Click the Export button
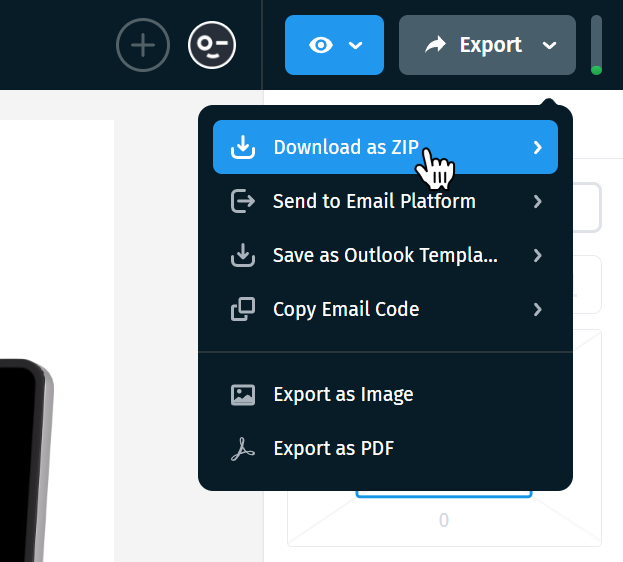 [x=487, y=45]
